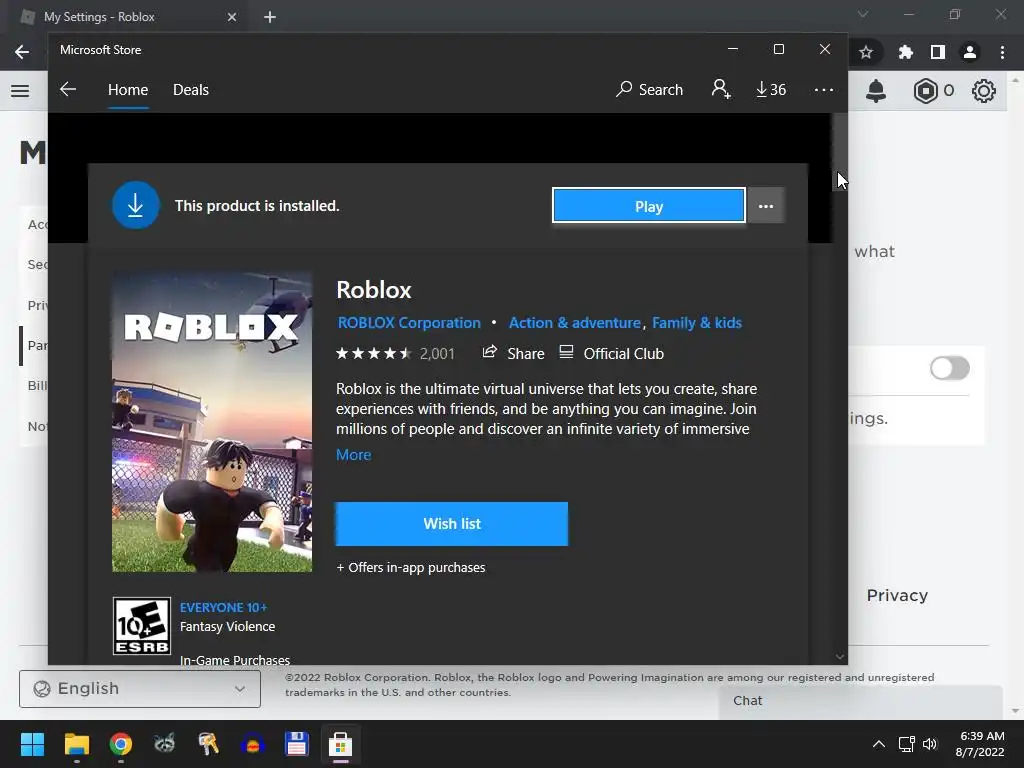Click the star rating of 2,001 reviews

click(x=395, y=354)
